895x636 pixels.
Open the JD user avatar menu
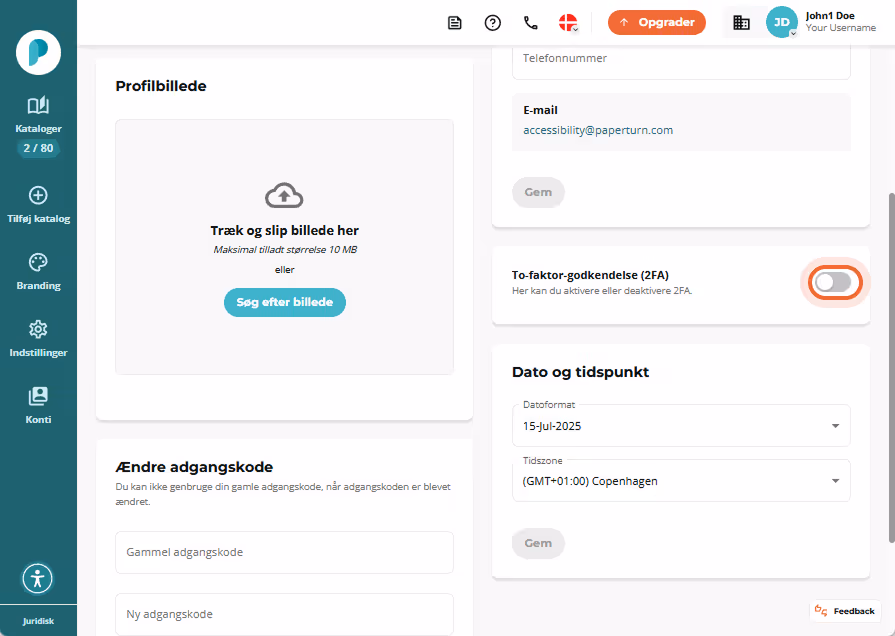(x=781, y=22)
